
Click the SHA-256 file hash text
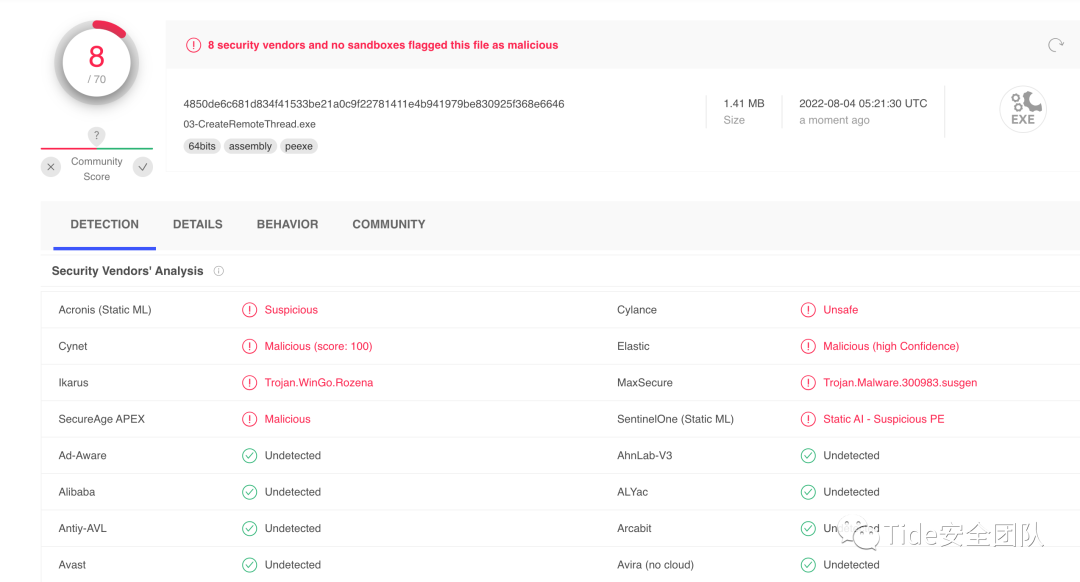(373, 104)
